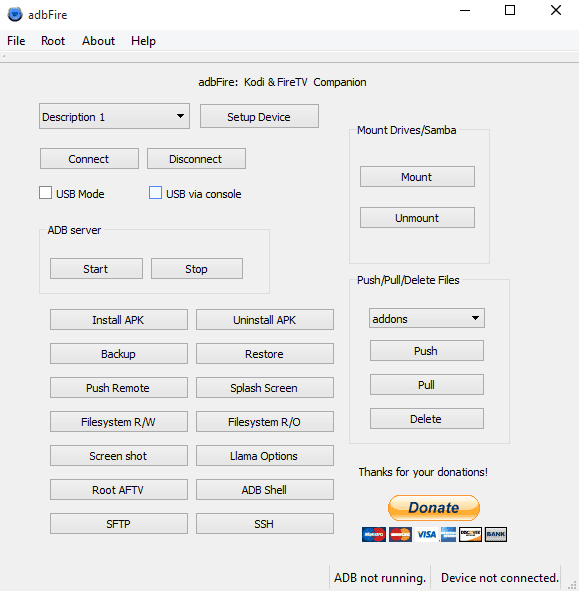This screenshot has width=579, height=591.
Task: Maximize the adbFire window
Action: 510,10
